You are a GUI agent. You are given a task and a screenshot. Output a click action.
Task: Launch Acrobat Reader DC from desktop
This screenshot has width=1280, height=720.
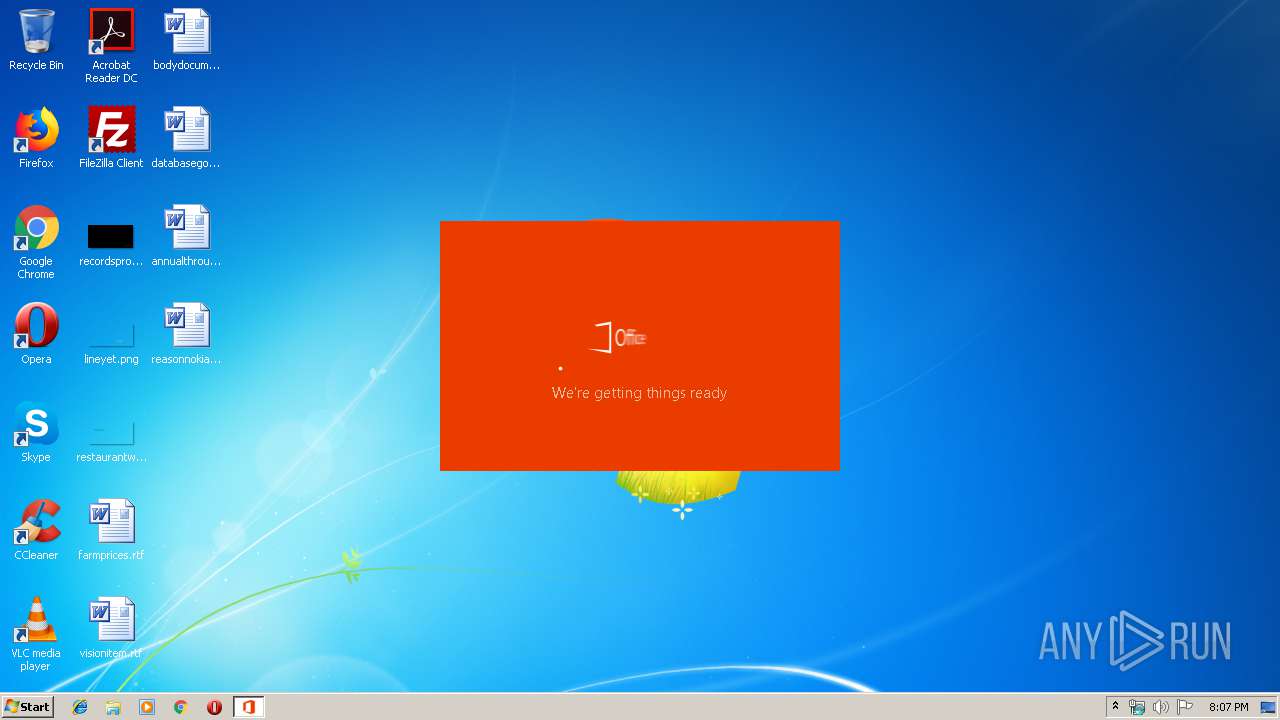tap(111, 46)
